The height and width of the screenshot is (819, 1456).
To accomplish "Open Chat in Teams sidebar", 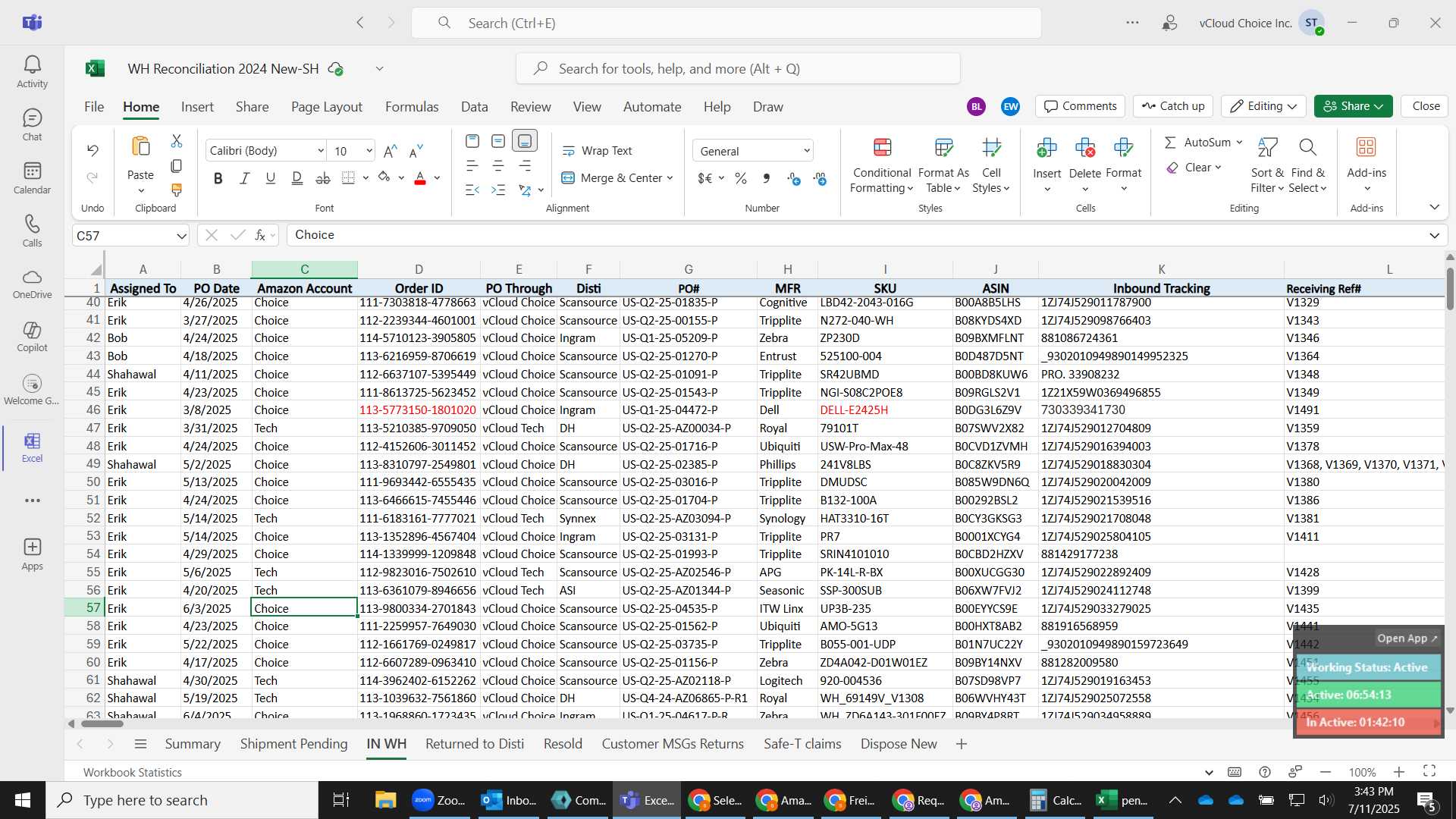I will (x=32, y=125).
